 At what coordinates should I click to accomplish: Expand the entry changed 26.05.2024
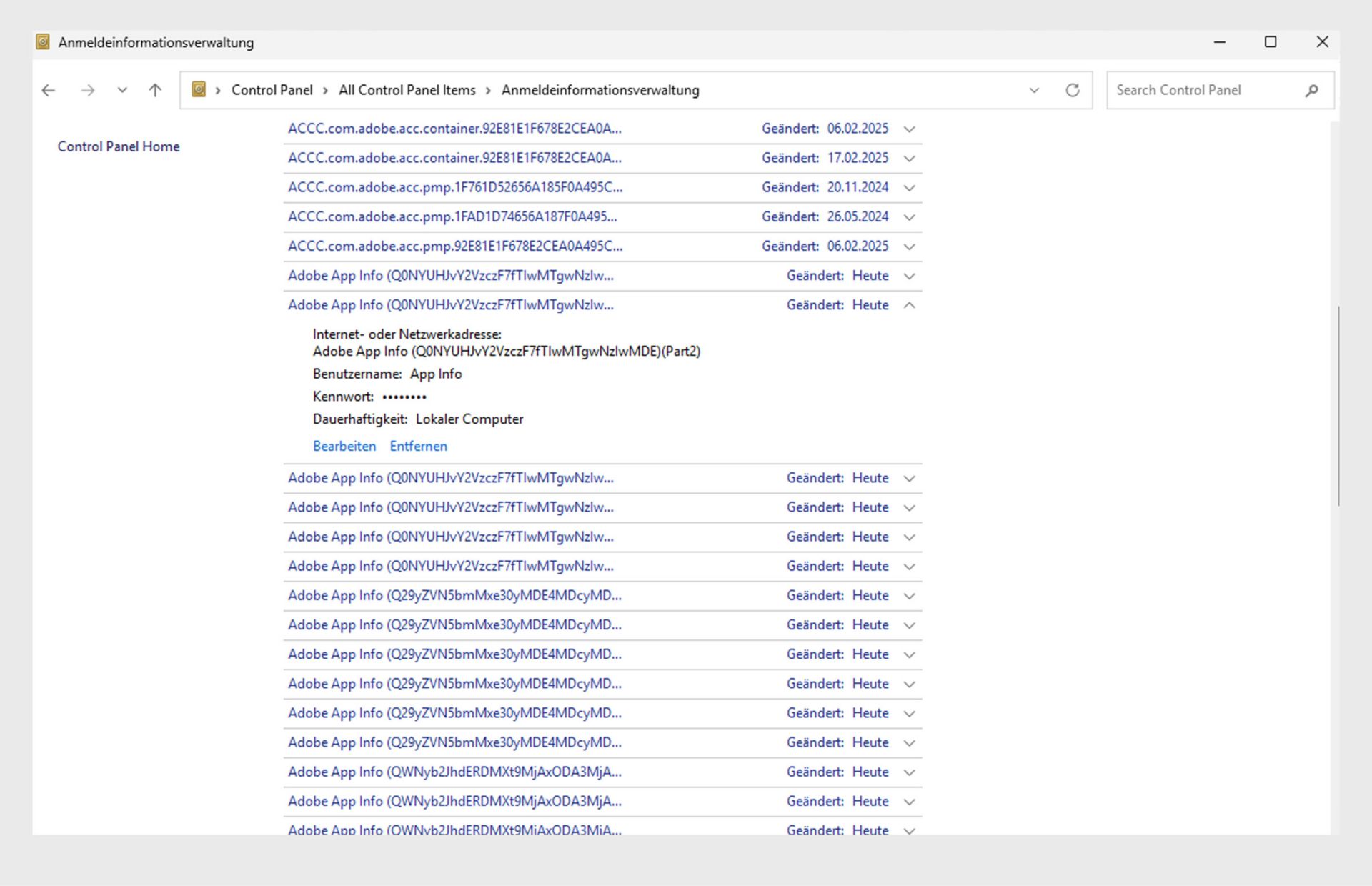pos(909,217)
